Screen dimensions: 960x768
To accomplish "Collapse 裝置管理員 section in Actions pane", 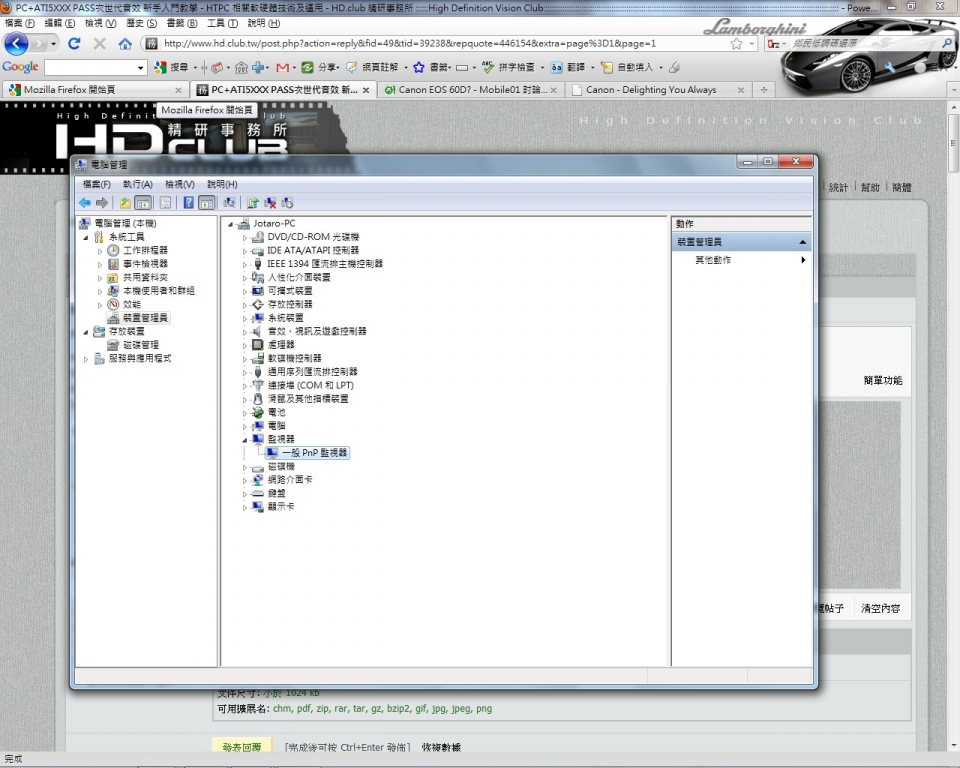I will tap(802, 243).
